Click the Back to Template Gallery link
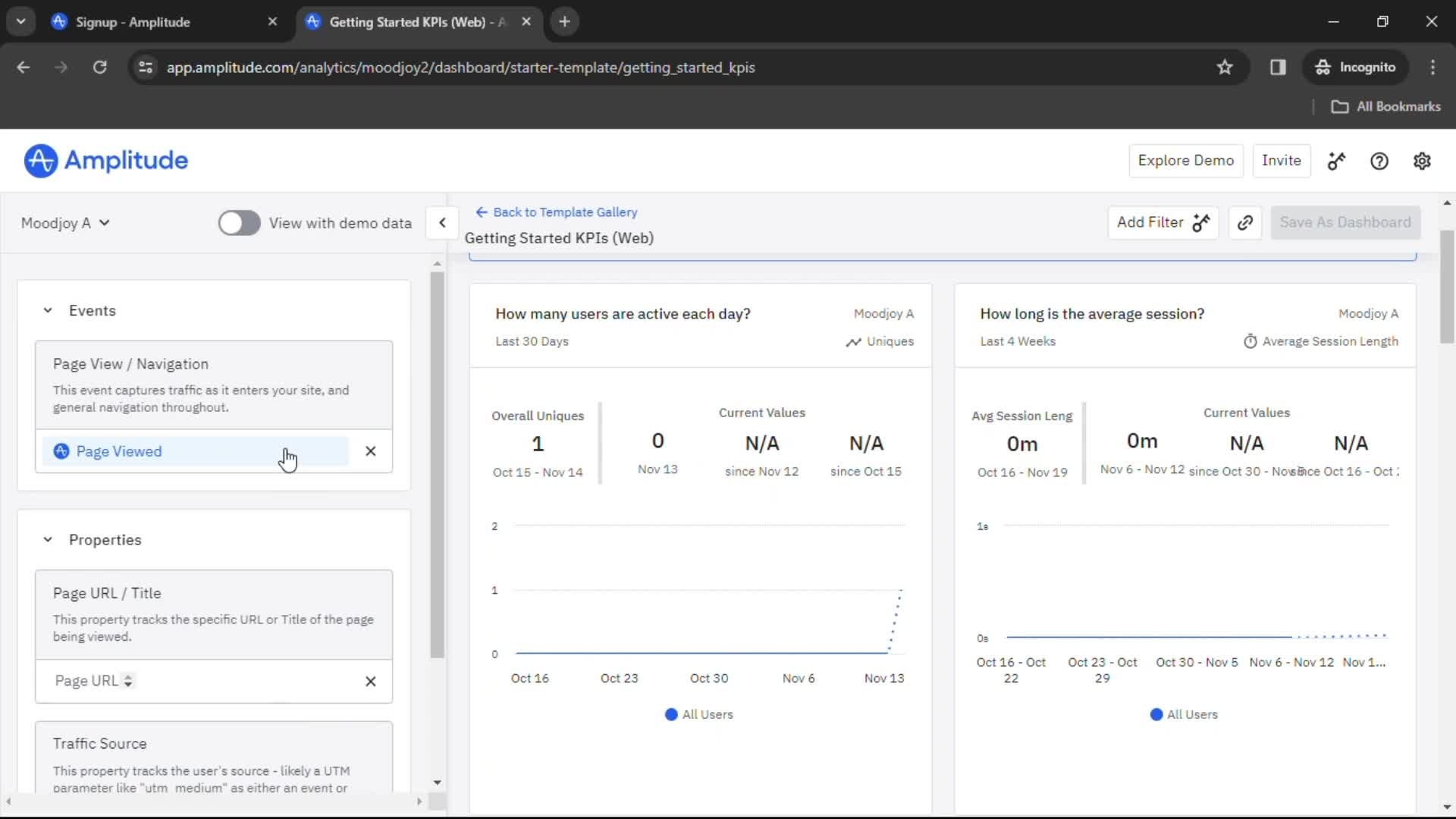The height and width of the screenshot is (819, 1456). 556,211
